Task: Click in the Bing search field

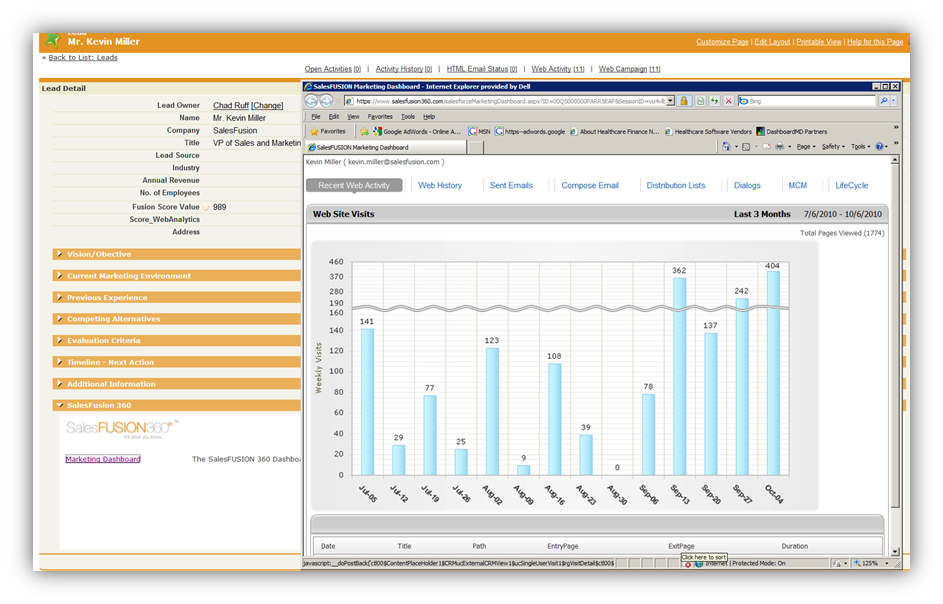Action: coord(808,101)
